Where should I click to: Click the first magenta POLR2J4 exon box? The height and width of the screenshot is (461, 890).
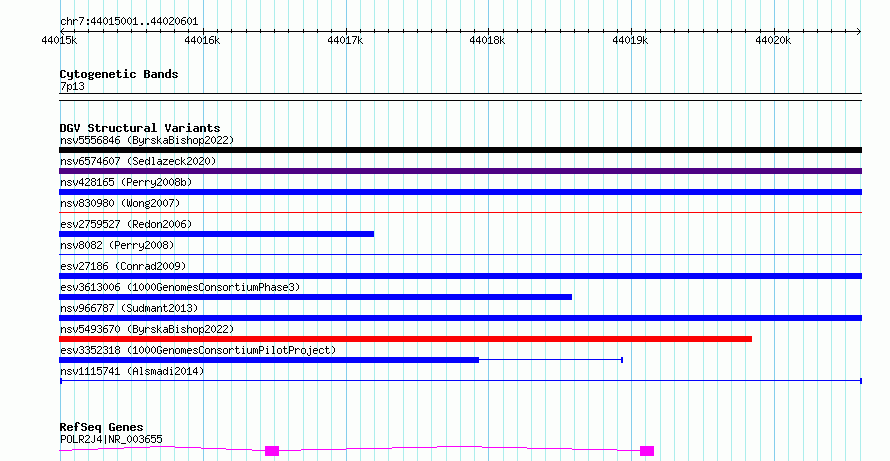point(272,451)
